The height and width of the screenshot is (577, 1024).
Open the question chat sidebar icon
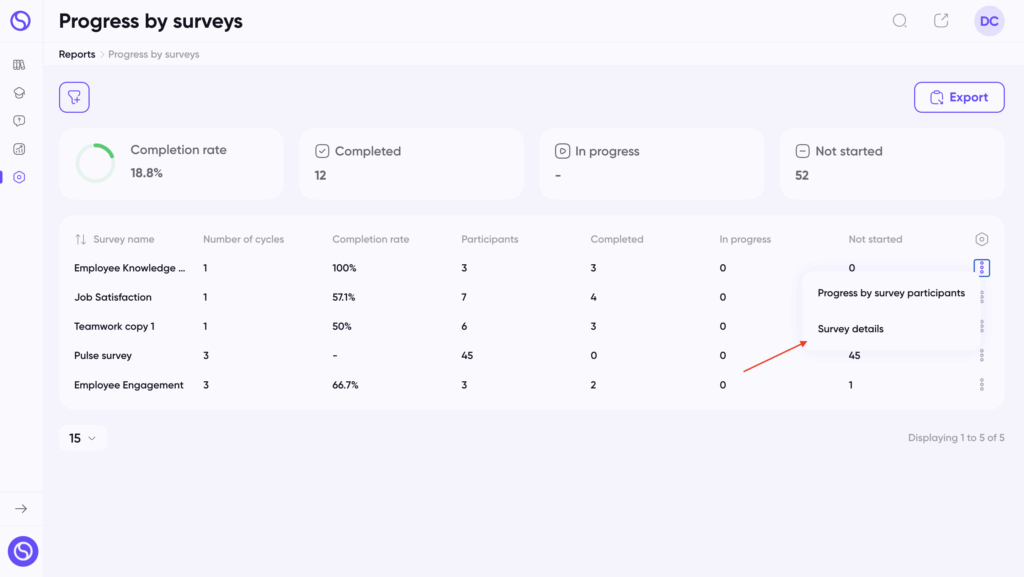tap(19, 121)
